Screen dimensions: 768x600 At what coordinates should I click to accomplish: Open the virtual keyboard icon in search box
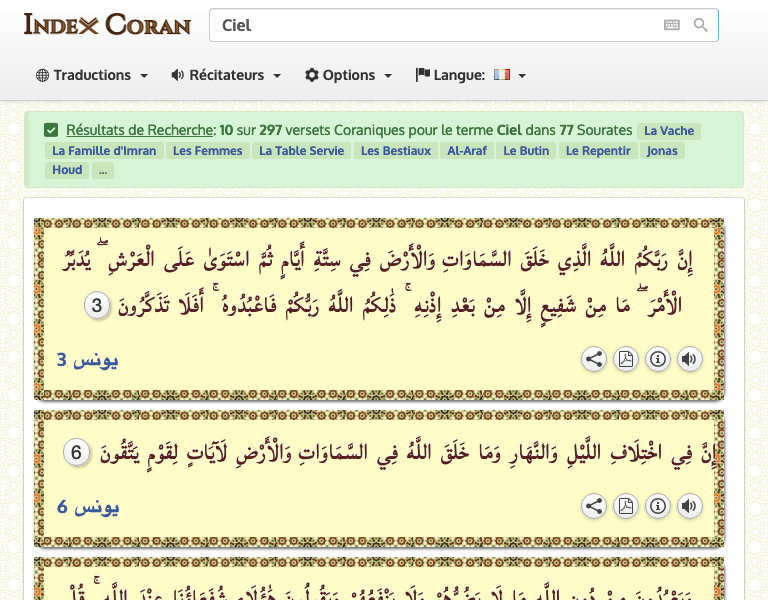pos(672,25)
